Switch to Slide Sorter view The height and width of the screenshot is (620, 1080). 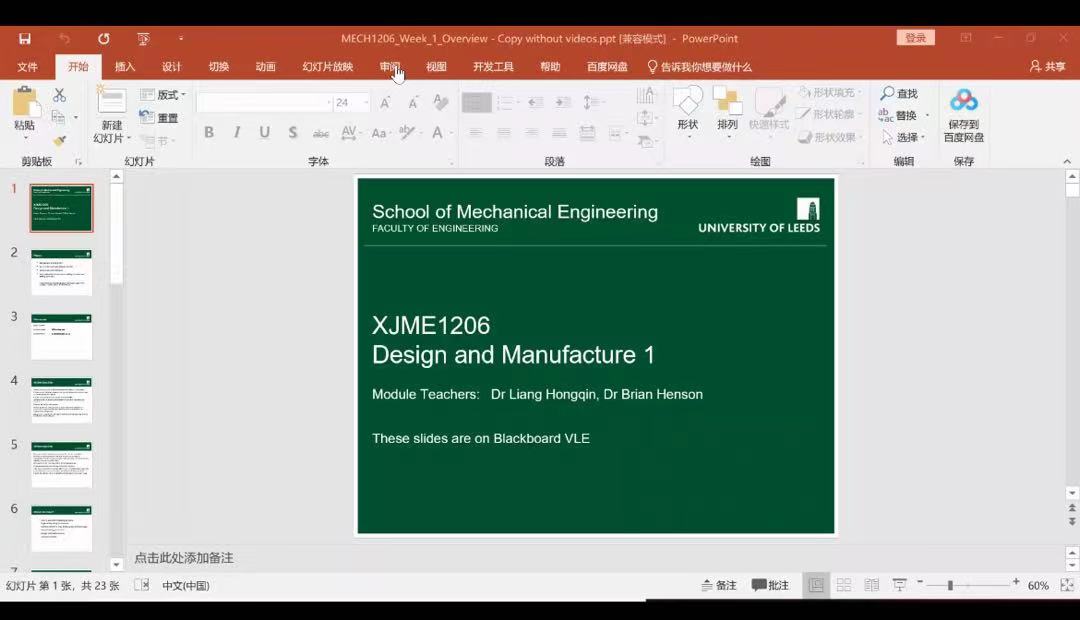pos(844,585)
